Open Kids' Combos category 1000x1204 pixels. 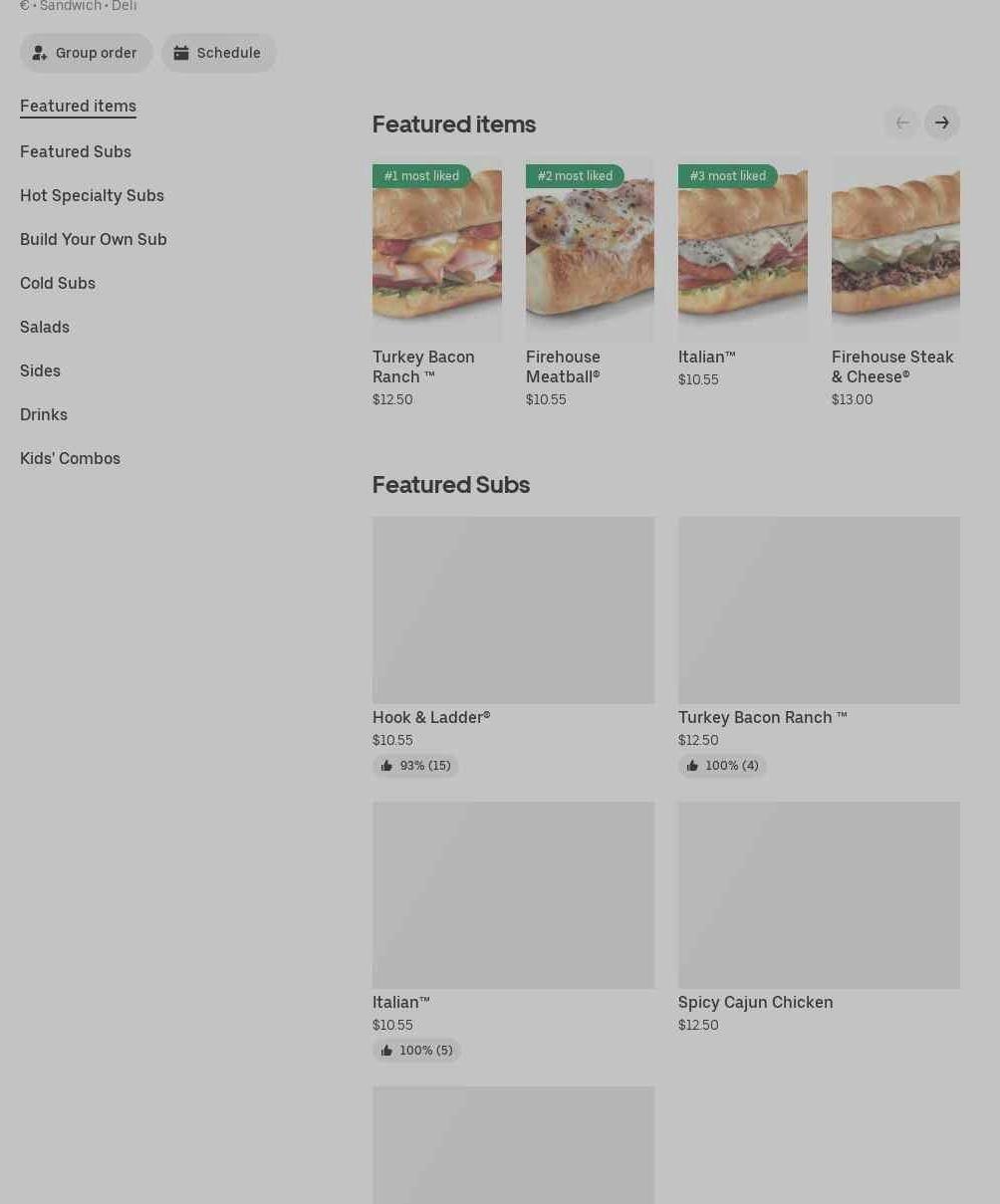pos(70,458)
